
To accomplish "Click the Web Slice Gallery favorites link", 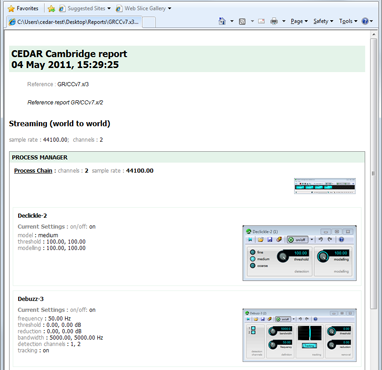I will pos(145,8).
